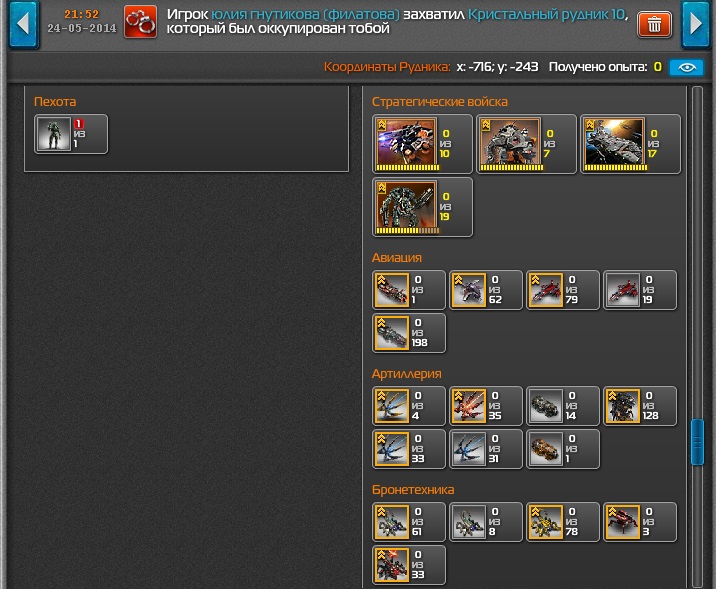The height and width of the screenshot is (589, 716).
Task: Select strategic mech unit 0 of 7
Action: [526, 144]
